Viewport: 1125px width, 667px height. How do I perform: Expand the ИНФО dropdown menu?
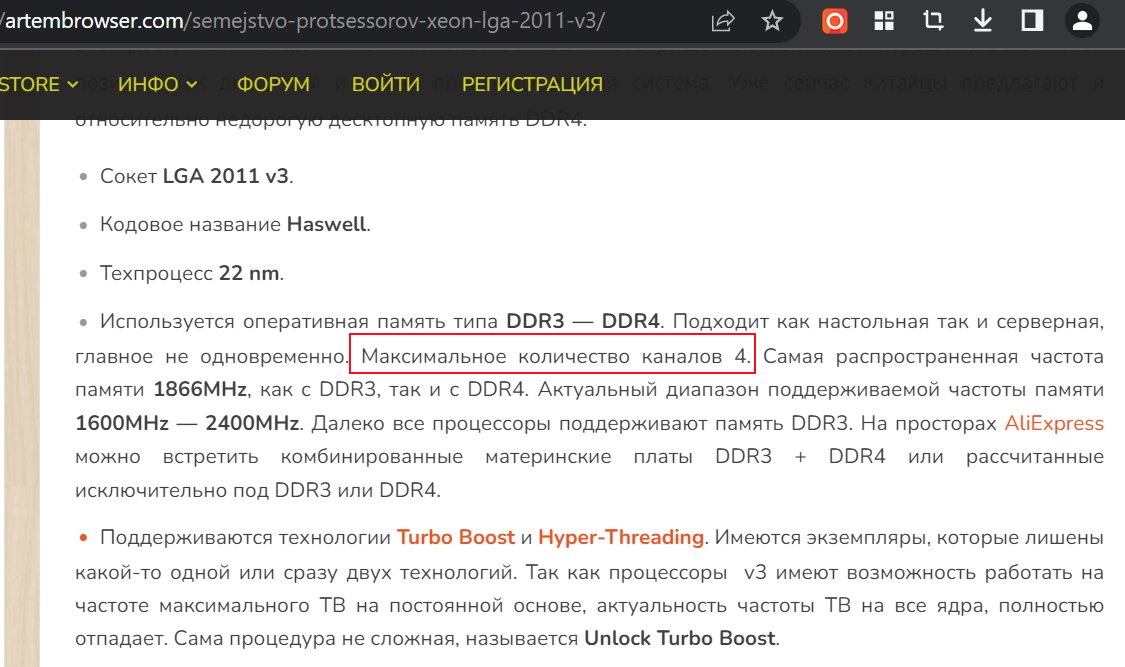tap(157, 84)
